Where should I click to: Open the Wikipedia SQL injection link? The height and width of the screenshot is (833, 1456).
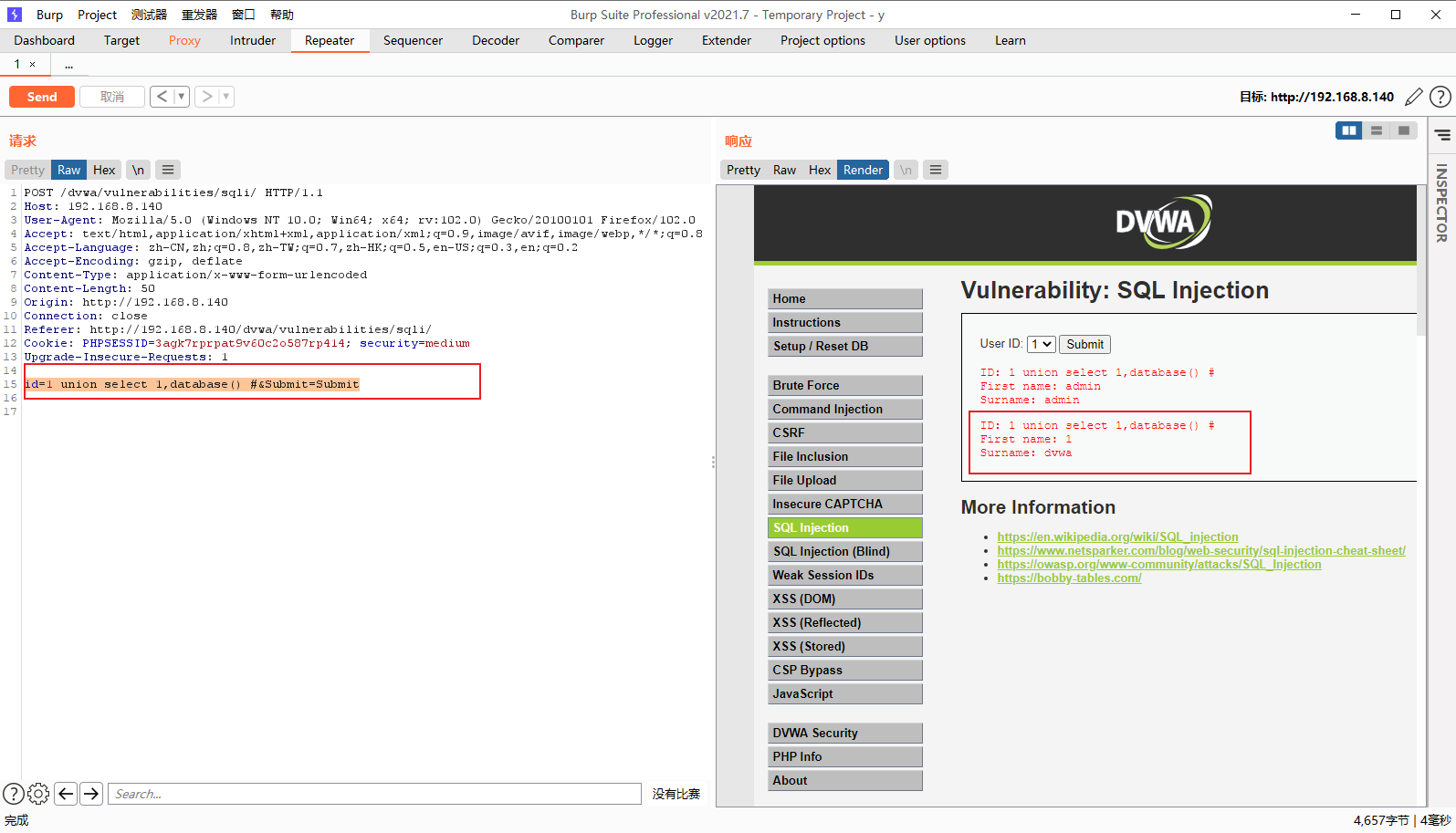pos(1117,536)
